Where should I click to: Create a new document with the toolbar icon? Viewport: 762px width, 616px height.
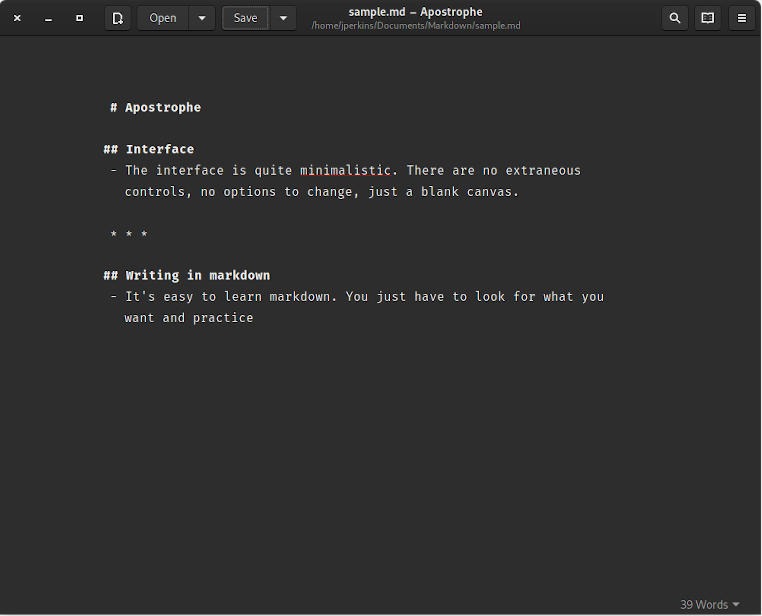(118, 18)
